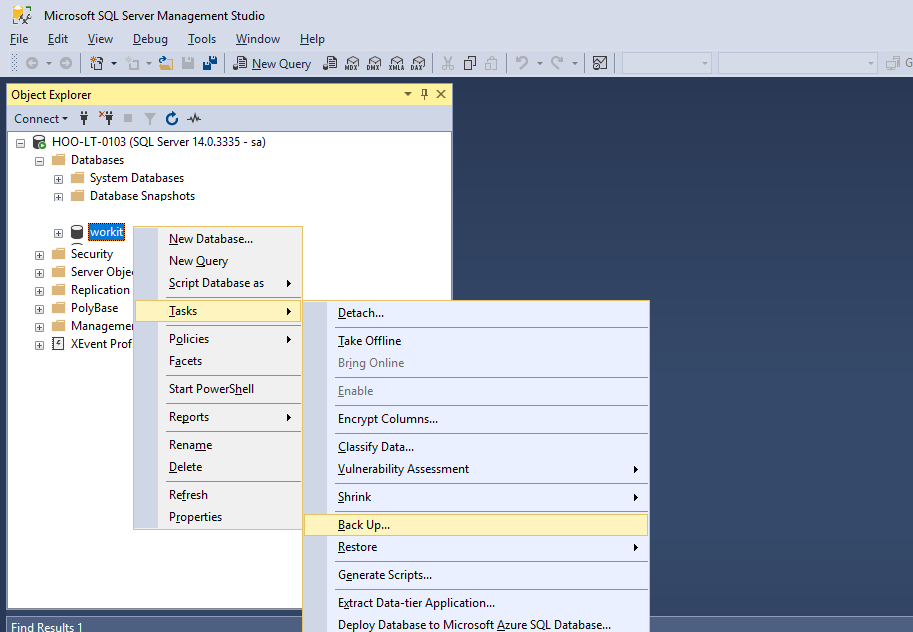Image resolution: width=913 pixels, height=632 pixels.
Task: Click the XMLA query icon
Action: click(396, 63)
